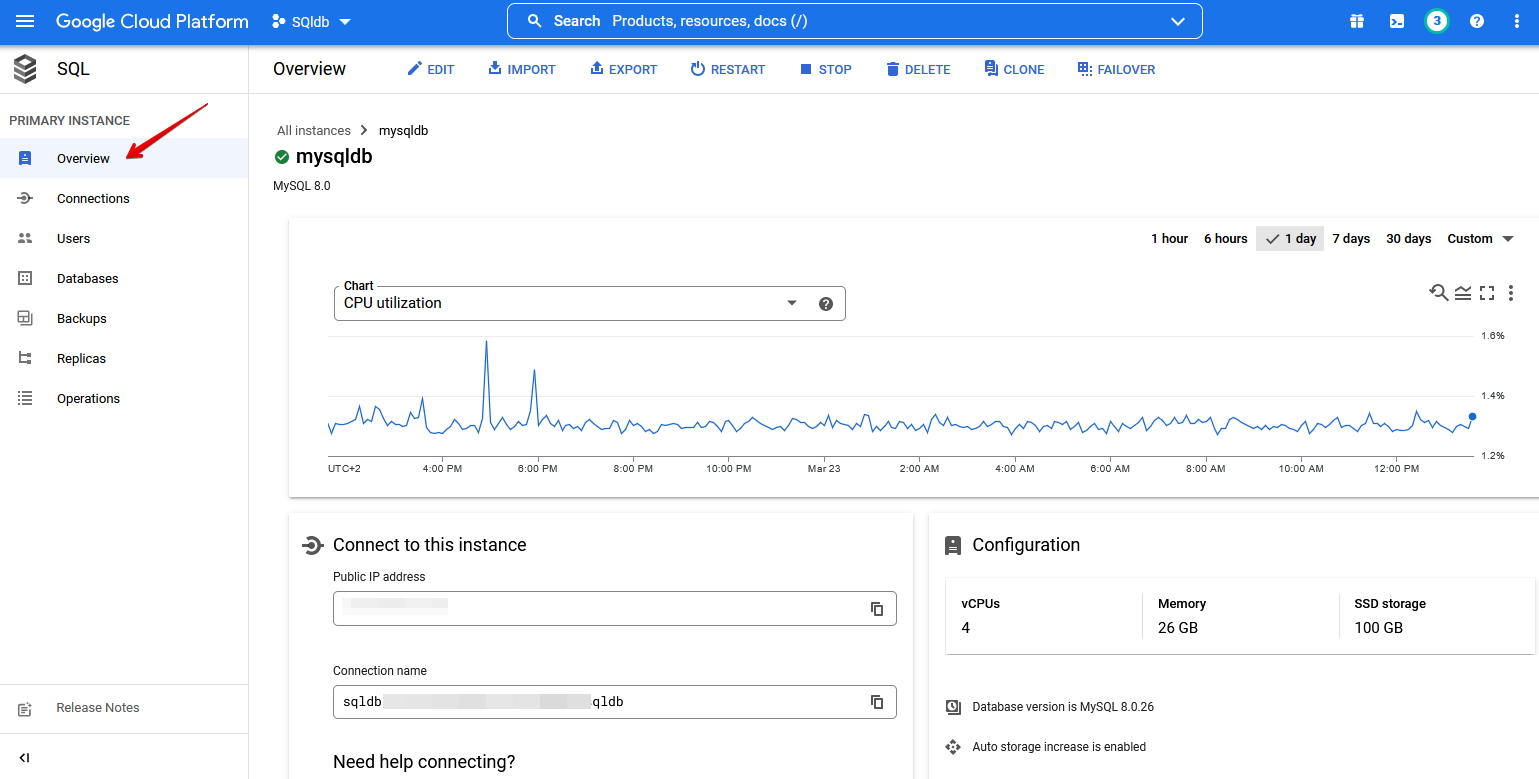1539x779 pixels.
Task: Click the Edit pencil button
Action: tap(430, 69)
